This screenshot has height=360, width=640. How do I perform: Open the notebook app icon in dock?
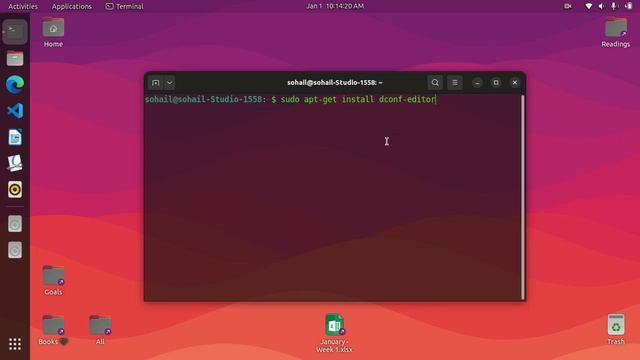point(15,163)
